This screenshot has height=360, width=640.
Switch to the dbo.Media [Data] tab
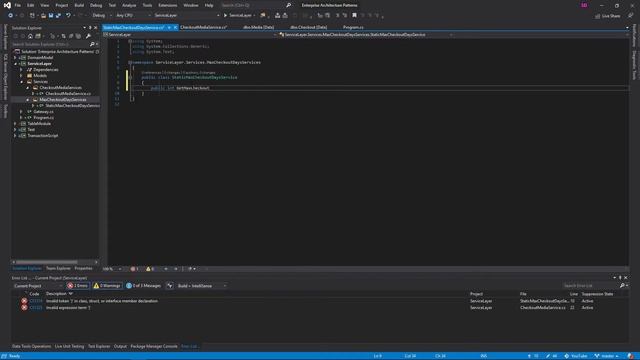pos(258,27)
